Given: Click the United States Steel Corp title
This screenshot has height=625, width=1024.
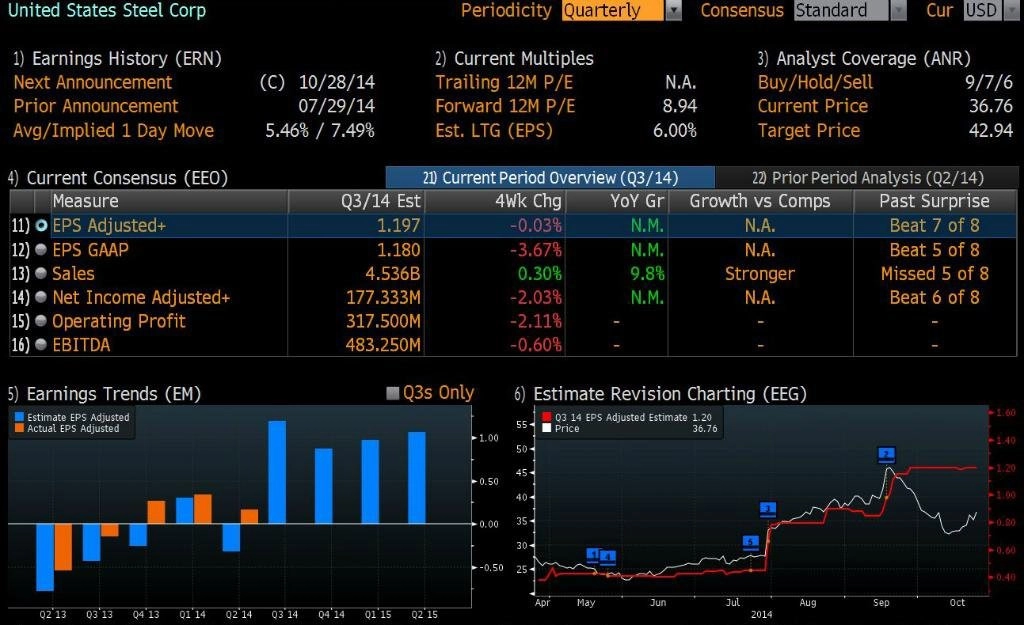Looking at the screenshot, I should pos(107,10).
